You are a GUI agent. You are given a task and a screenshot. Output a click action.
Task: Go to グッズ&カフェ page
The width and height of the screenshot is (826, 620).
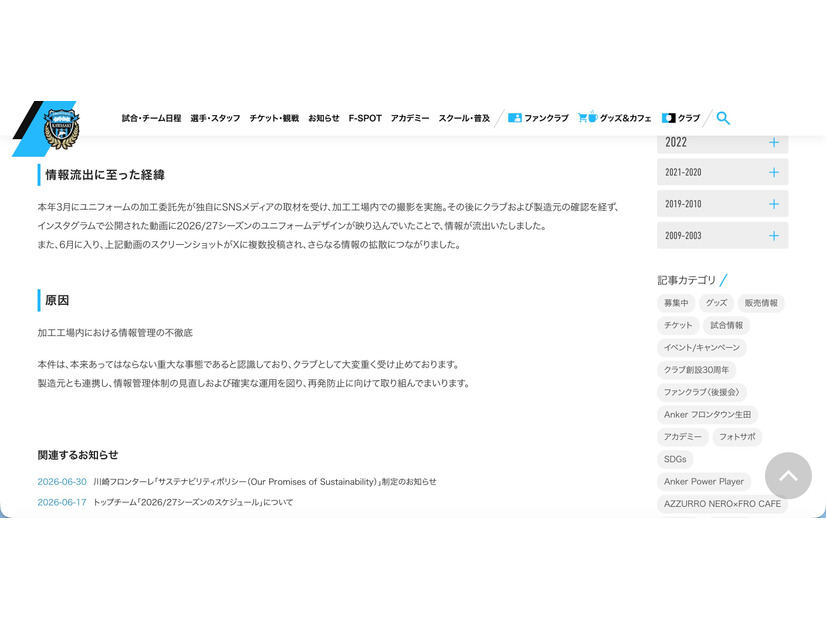625,118
